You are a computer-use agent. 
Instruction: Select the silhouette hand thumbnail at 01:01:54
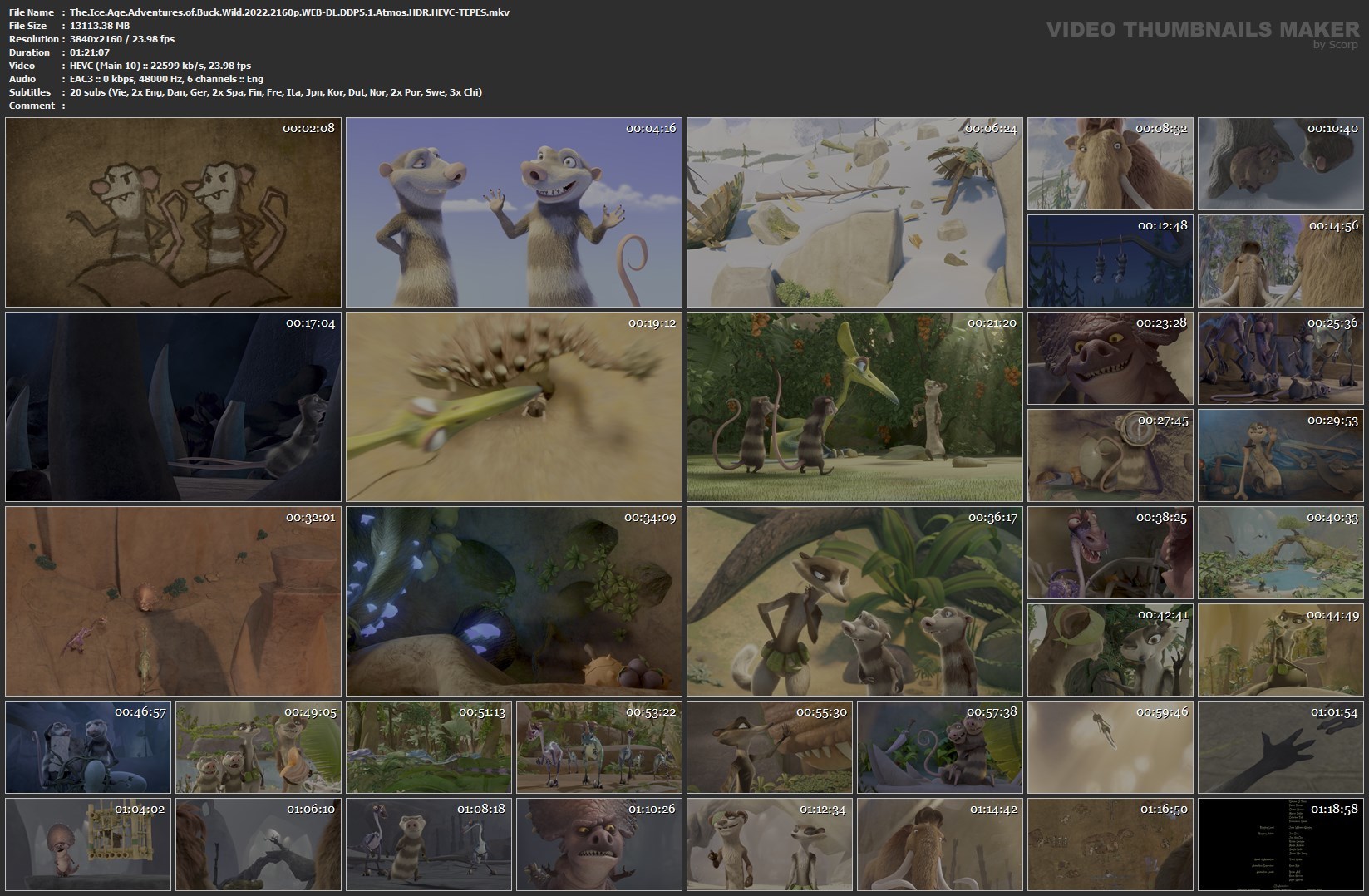[x=1280, y=747]
